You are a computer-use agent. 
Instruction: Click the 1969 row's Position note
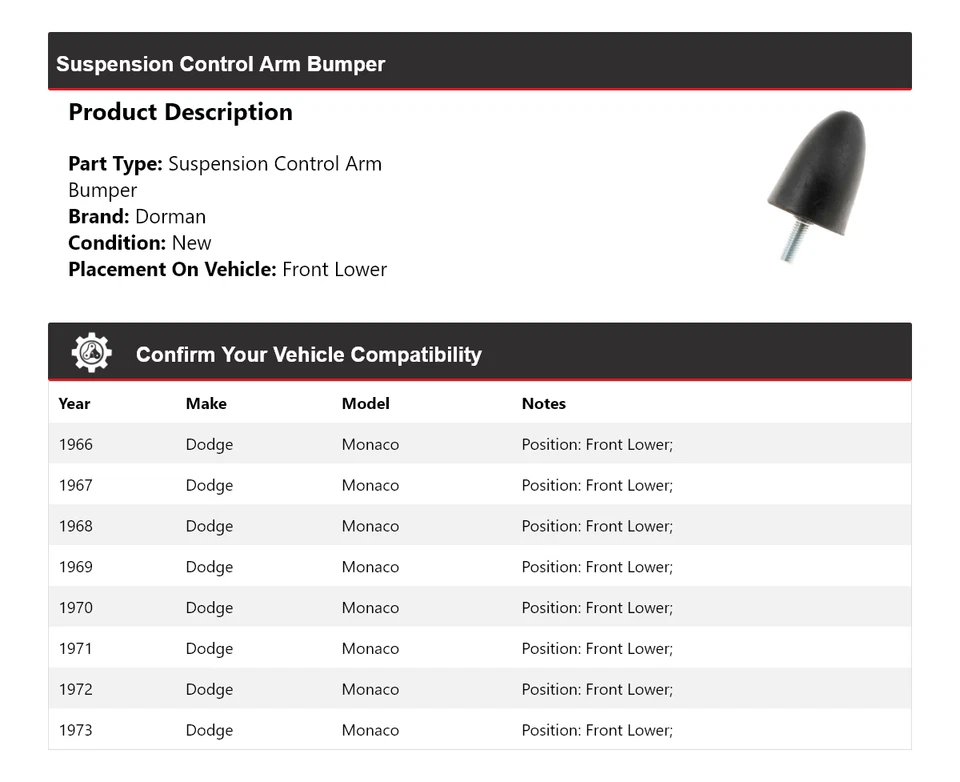[597, 567]
